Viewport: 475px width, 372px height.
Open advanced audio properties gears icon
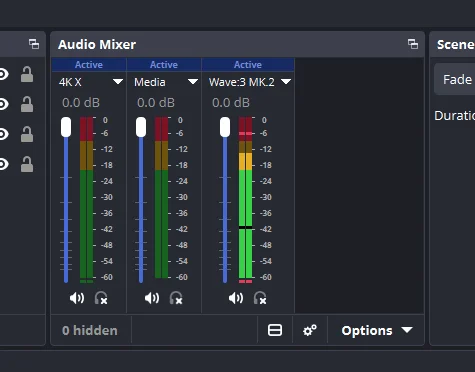click(310, 330)
